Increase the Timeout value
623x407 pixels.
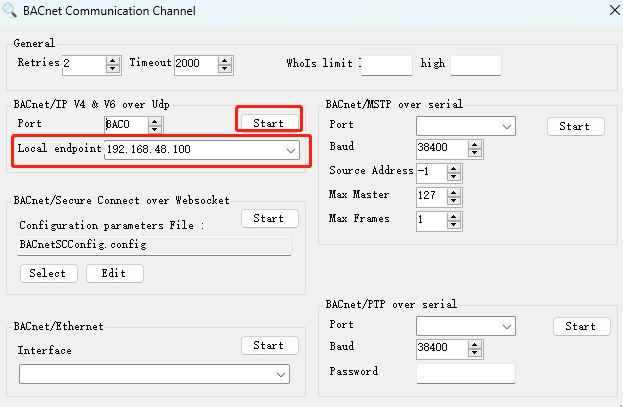coord(224,61)
